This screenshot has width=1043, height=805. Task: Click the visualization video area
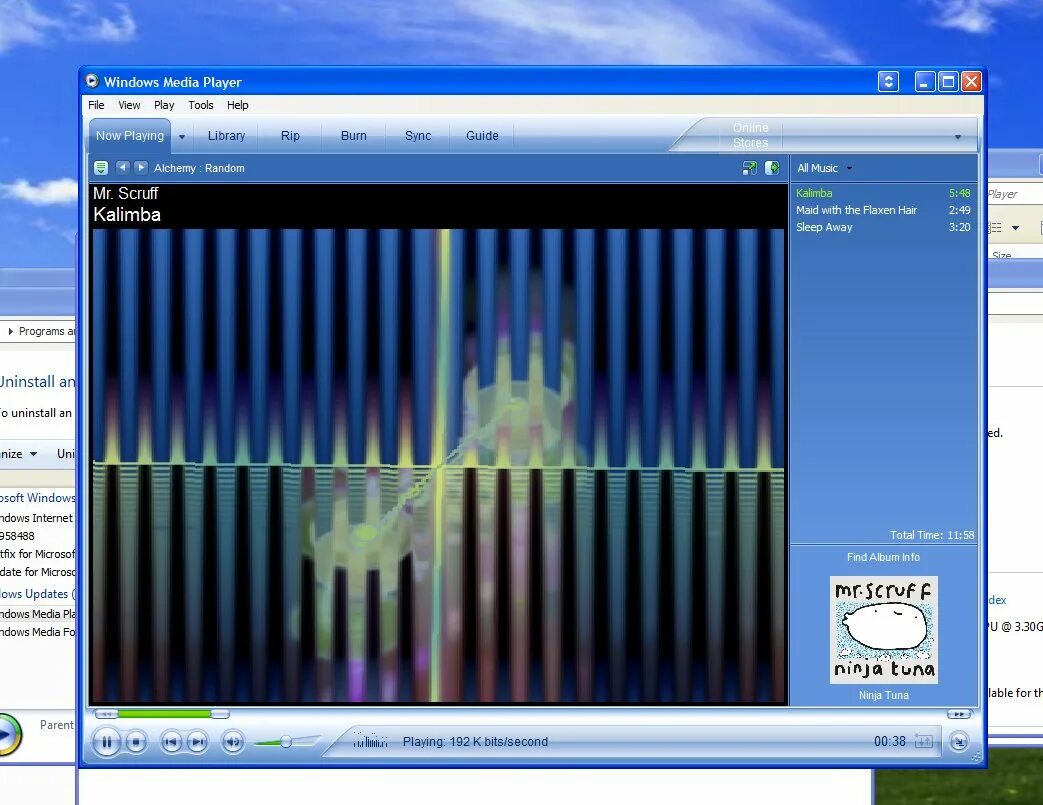point(438,464)
